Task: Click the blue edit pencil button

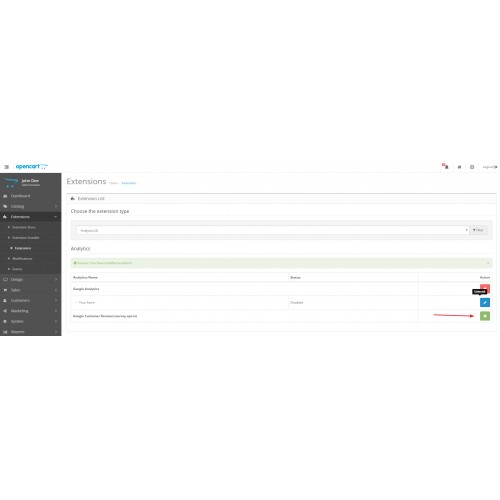Action: point(485,302)
